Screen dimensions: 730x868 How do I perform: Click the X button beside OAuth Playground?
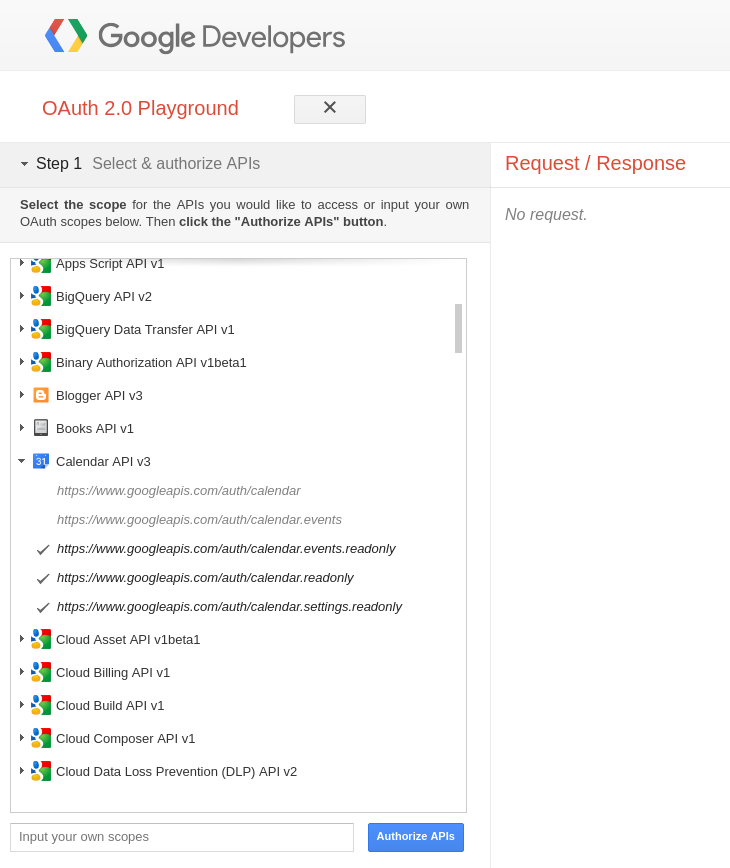click(x=330, y=108)
